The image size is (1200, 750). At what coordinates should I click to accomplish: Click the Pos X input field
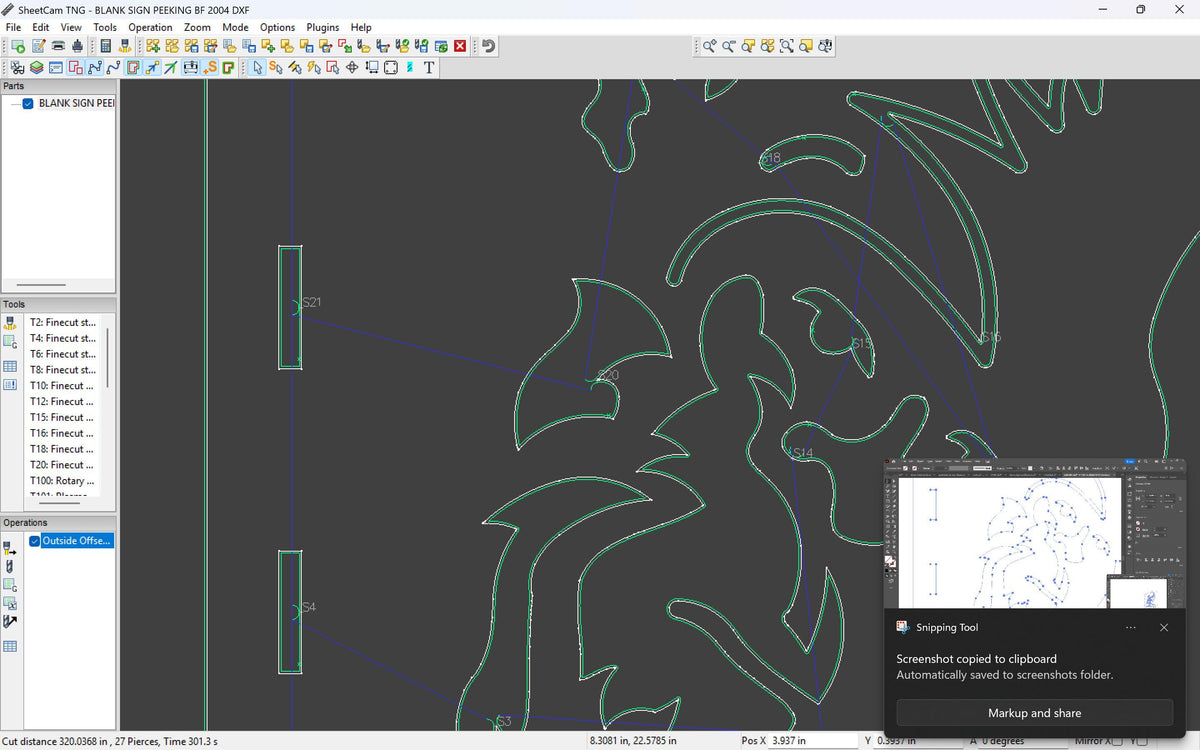(811, 741)
